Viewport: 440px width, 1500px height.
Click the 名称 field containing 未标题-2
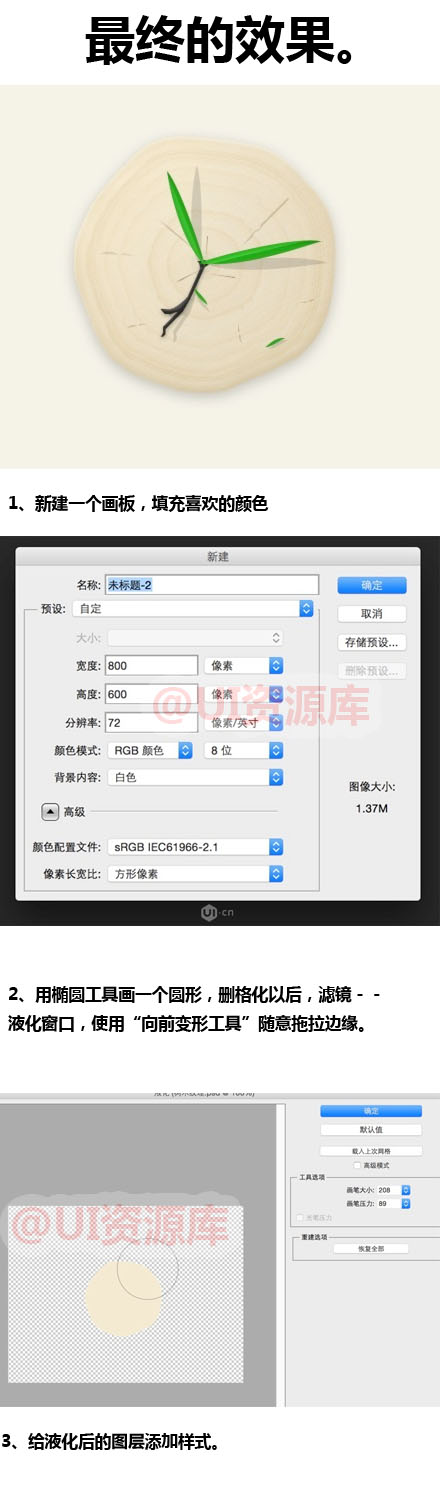[212, 585]
